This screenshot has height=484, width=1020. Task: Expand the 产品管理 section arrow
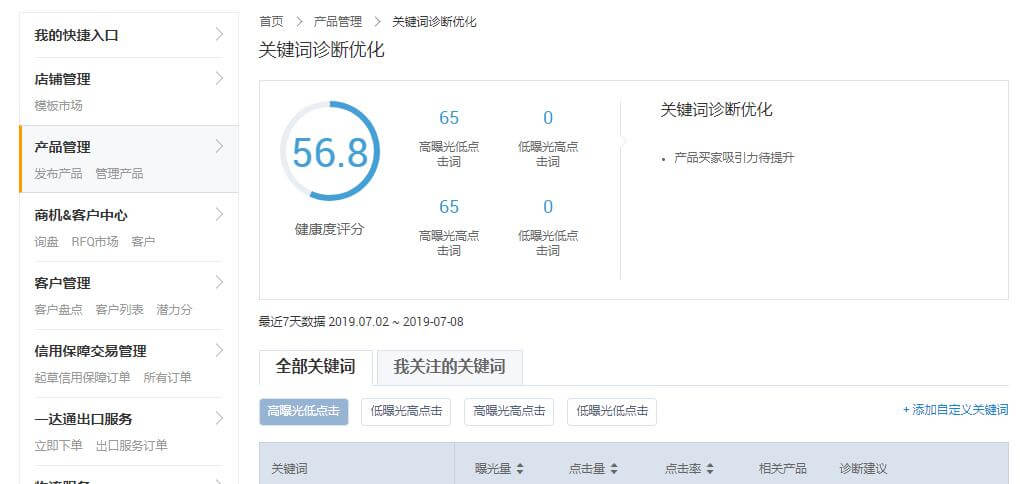point(219,147)
